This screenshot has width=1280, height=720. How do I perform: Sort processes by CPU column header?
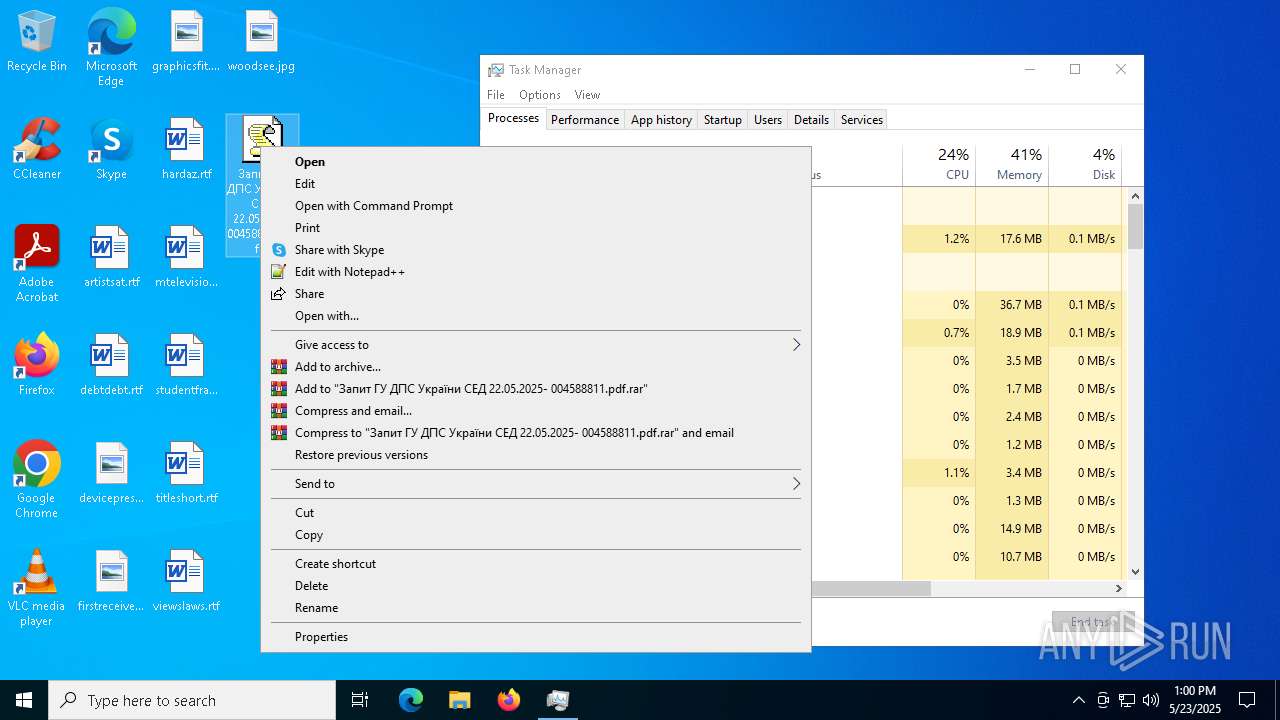tap(939, 165)
